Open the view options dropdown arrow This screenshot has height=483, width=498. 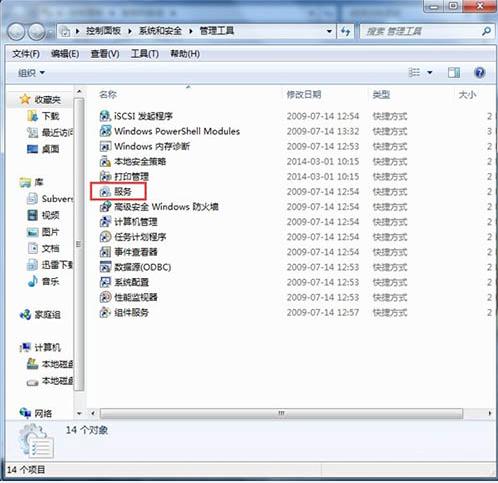click(430, 72)
